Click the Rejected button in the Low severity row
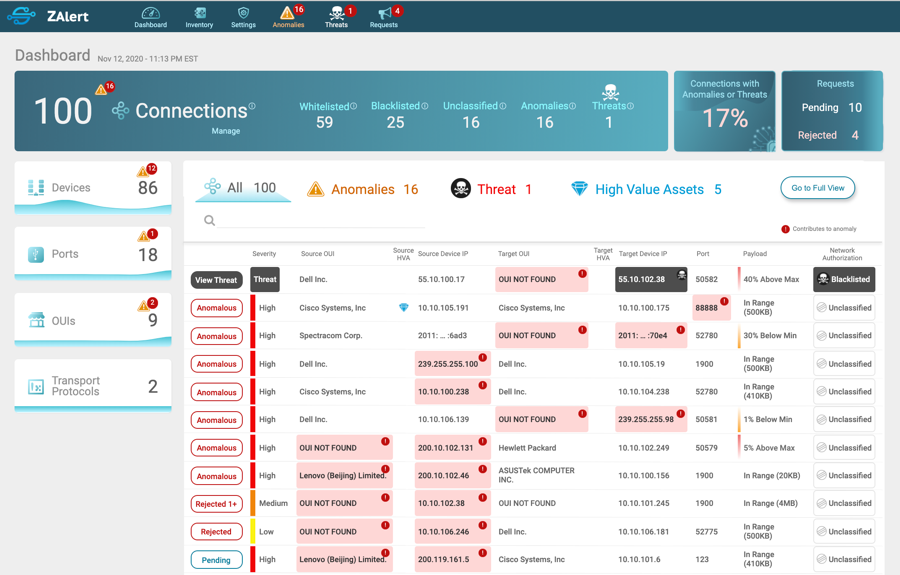The width and height of the screenshot is (900, 575). click(216, 532)
